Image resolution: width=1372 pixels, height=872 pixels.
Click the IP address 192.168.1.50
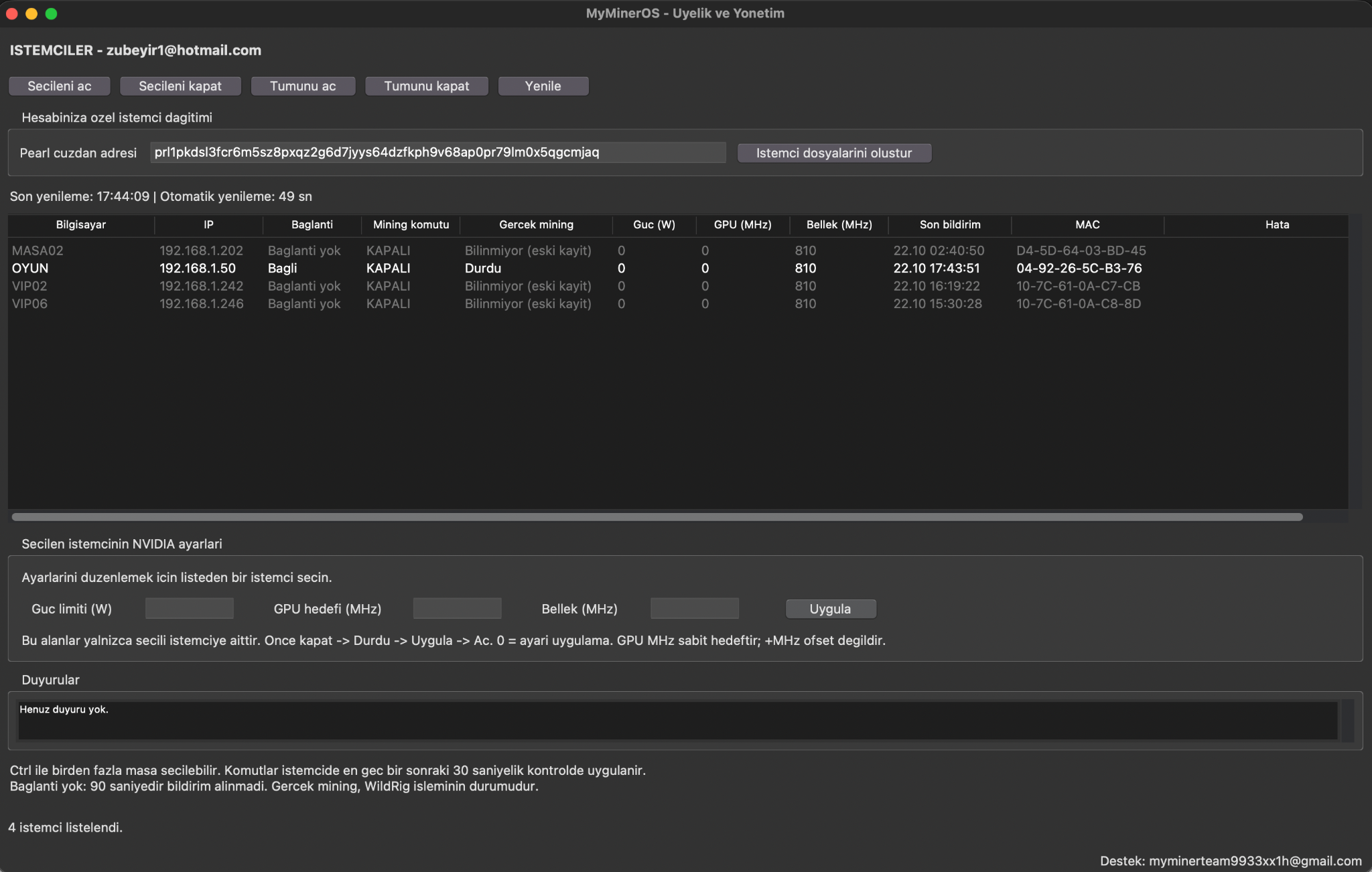tap(198, 268)
